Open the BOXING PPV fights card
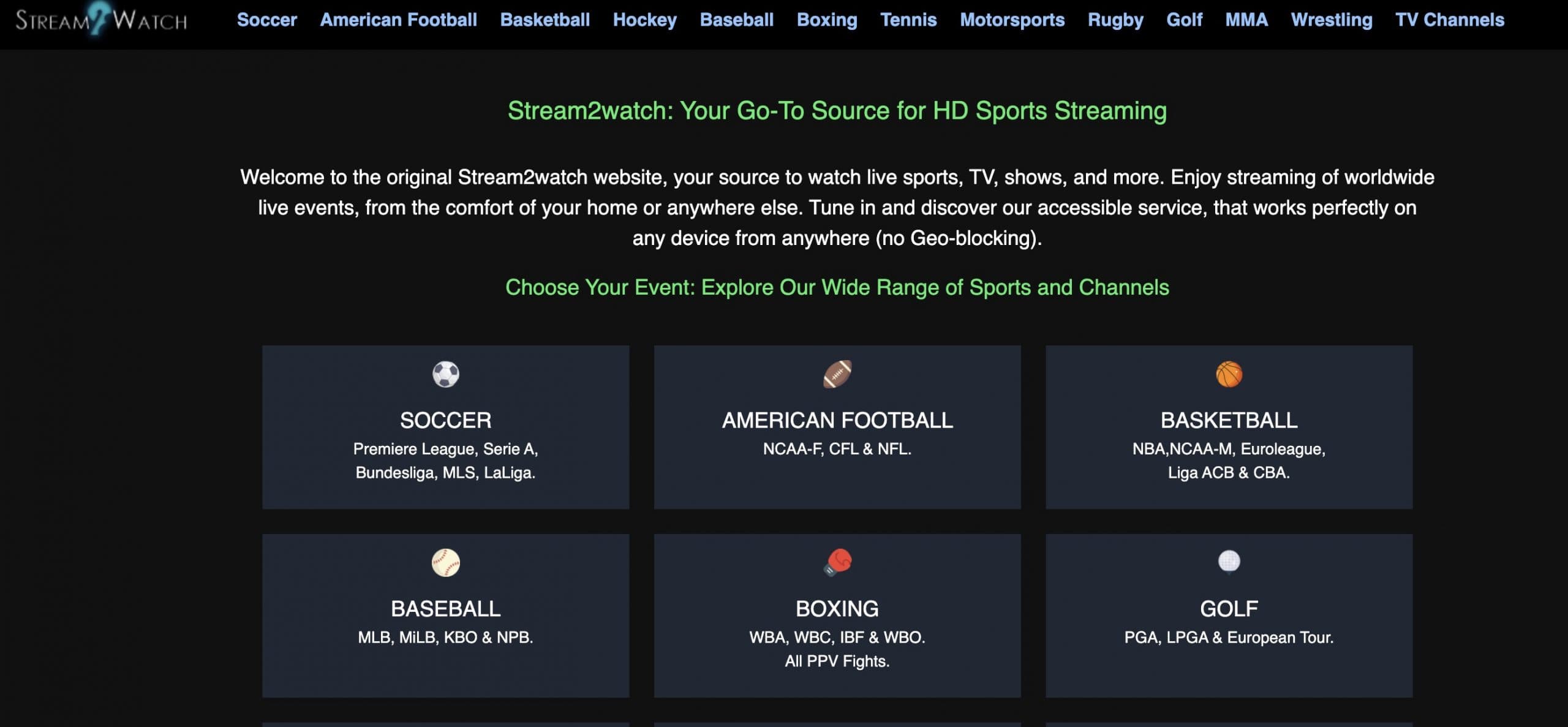The image size is (1568, 727). 838,614
